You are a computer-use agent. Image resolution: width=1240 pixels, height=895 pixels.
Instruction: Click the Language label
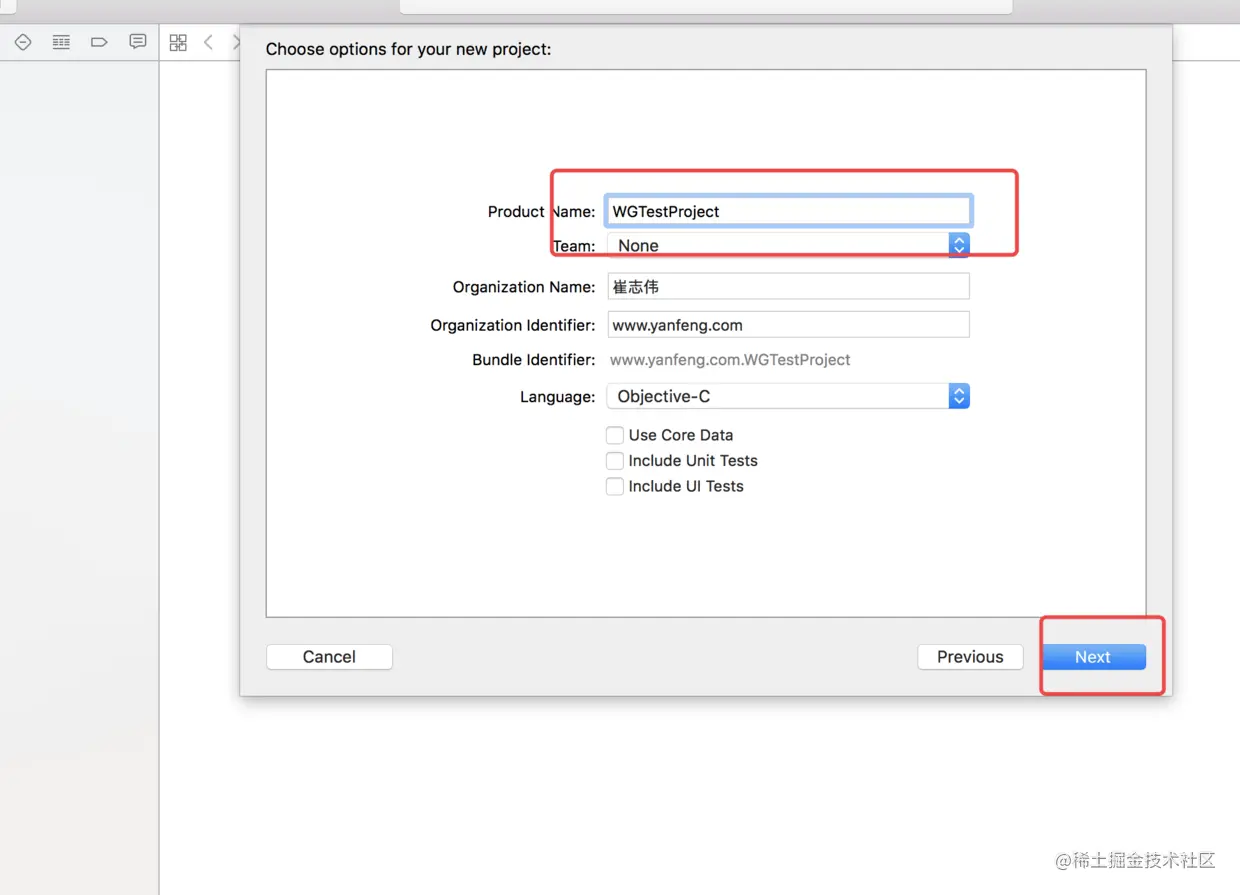557,397
